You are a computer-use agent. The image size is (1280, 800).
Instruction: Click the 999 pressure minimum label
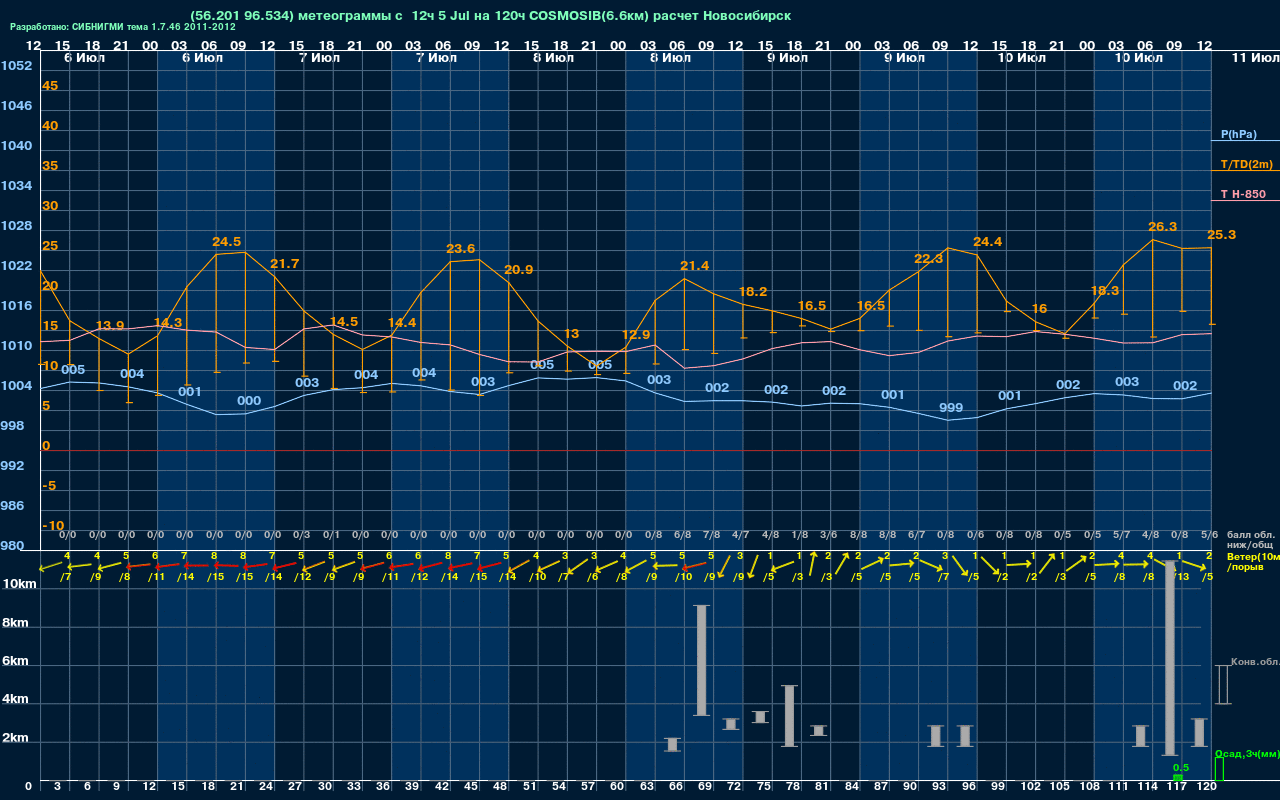point(951,408)
